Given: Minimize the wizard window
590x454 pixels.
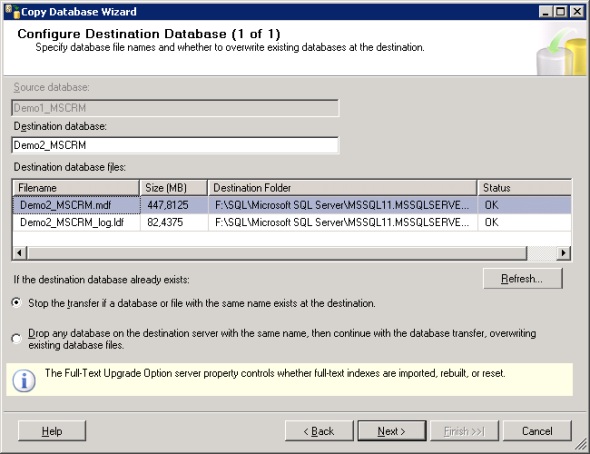Looking at the screenshot, I should [x=546, y=12].
